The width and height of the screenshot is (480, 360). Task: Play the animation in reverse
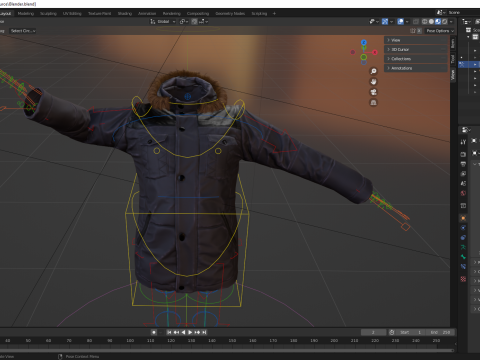coord(183,332)
